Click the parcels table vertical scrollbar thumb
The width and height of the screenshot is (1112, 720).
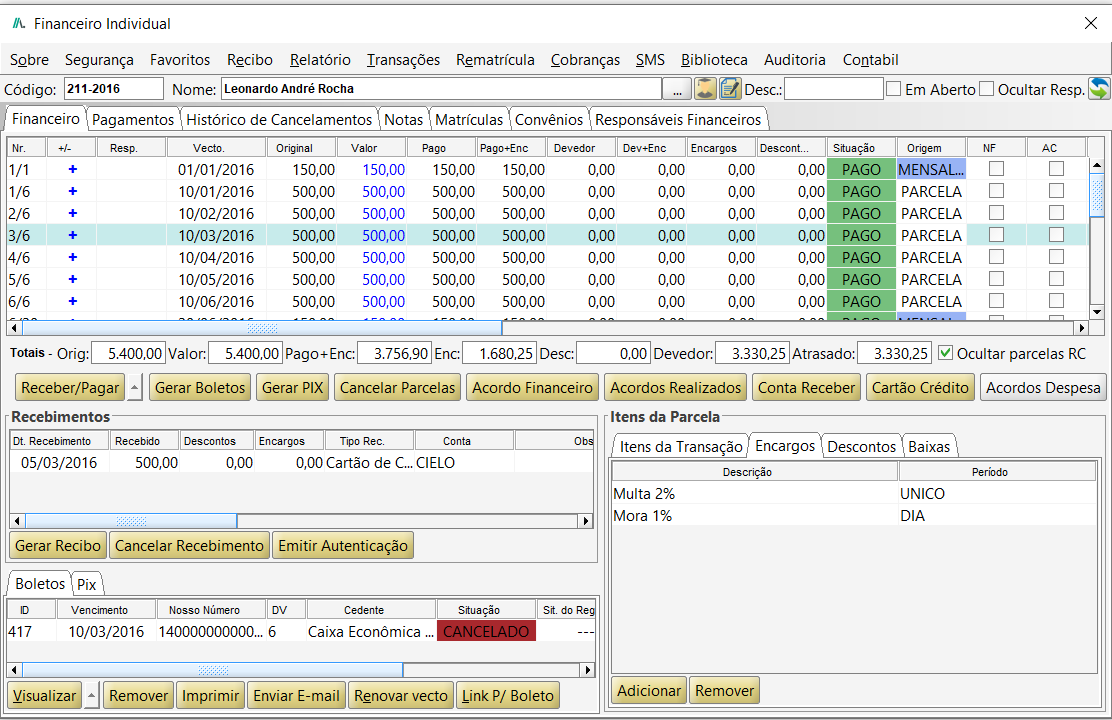[x=1096, y=194]
